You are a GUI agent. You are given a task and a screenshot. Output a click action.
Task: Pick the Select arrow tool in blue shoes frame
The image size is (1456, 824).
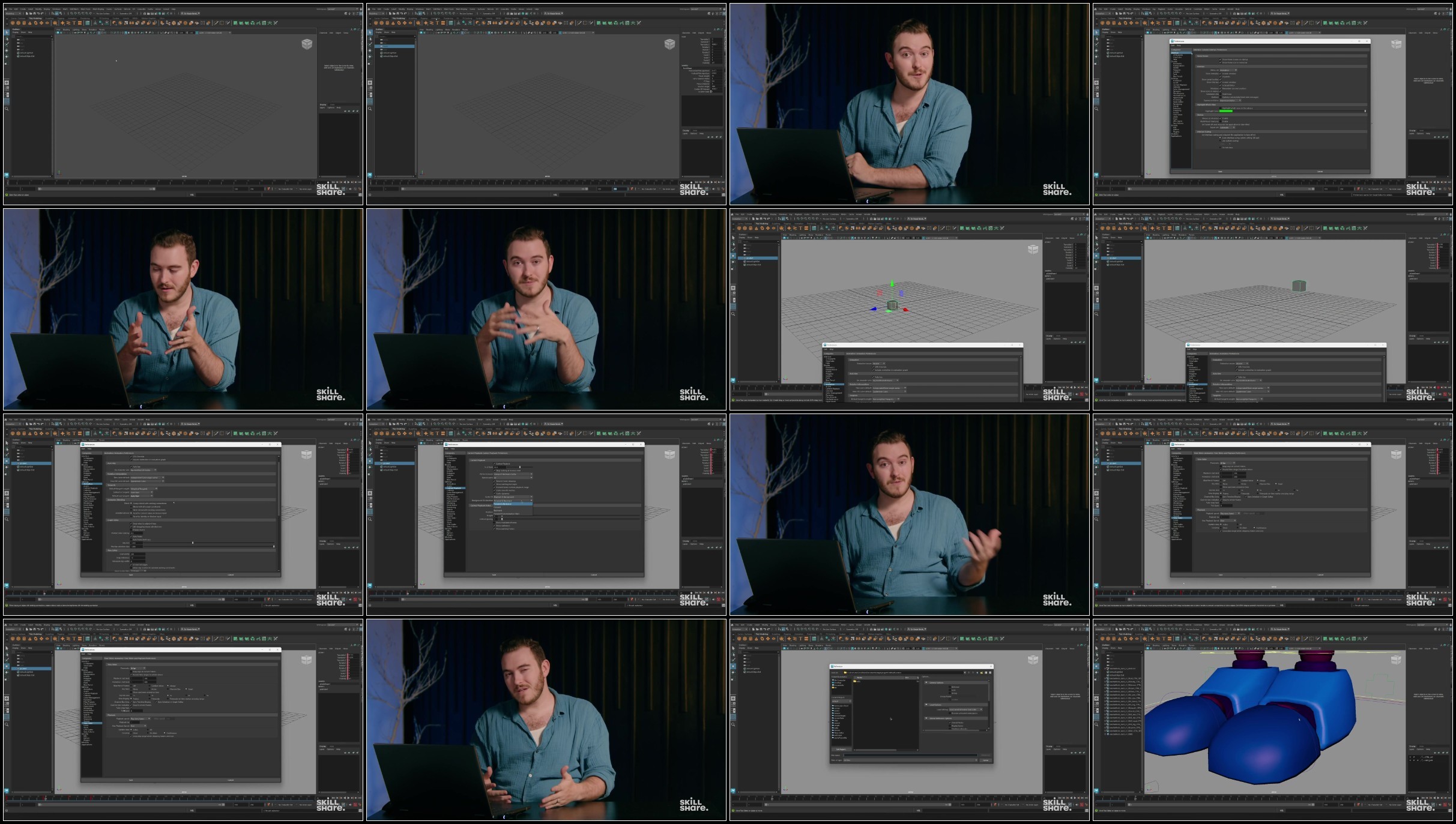[x=1096, y=648]
